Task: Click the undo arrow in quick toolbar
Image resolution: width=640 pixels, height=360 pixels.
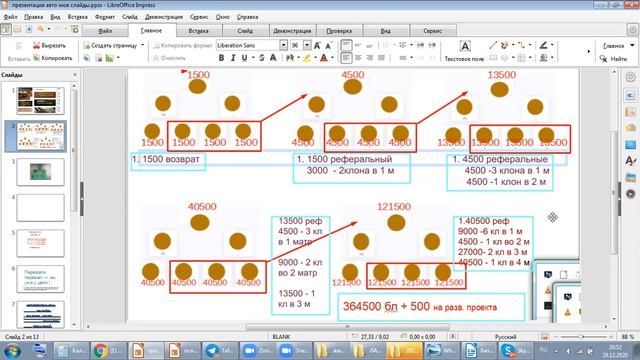Action: pyautogui.click(x=40, y=29)
